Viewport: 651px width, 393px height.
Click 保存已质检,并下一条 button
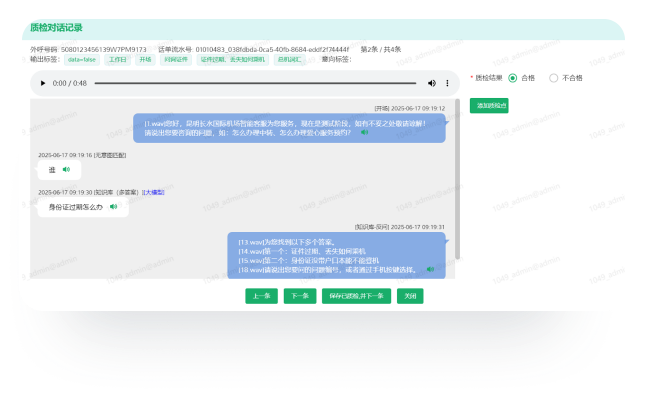(356, 296)
